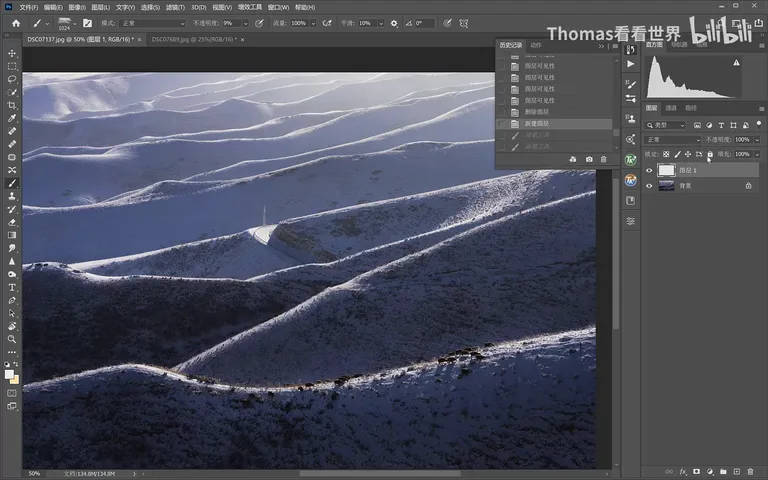This screenshot has height=480, width=768.
Task: Select the Gradient tool
Action: point(12,235)
